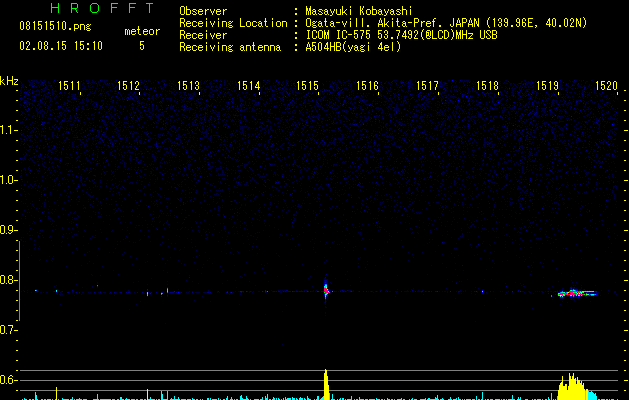Click time axis label 1514
This screenshot has width=629, height=400.
[x=248, y=86]
